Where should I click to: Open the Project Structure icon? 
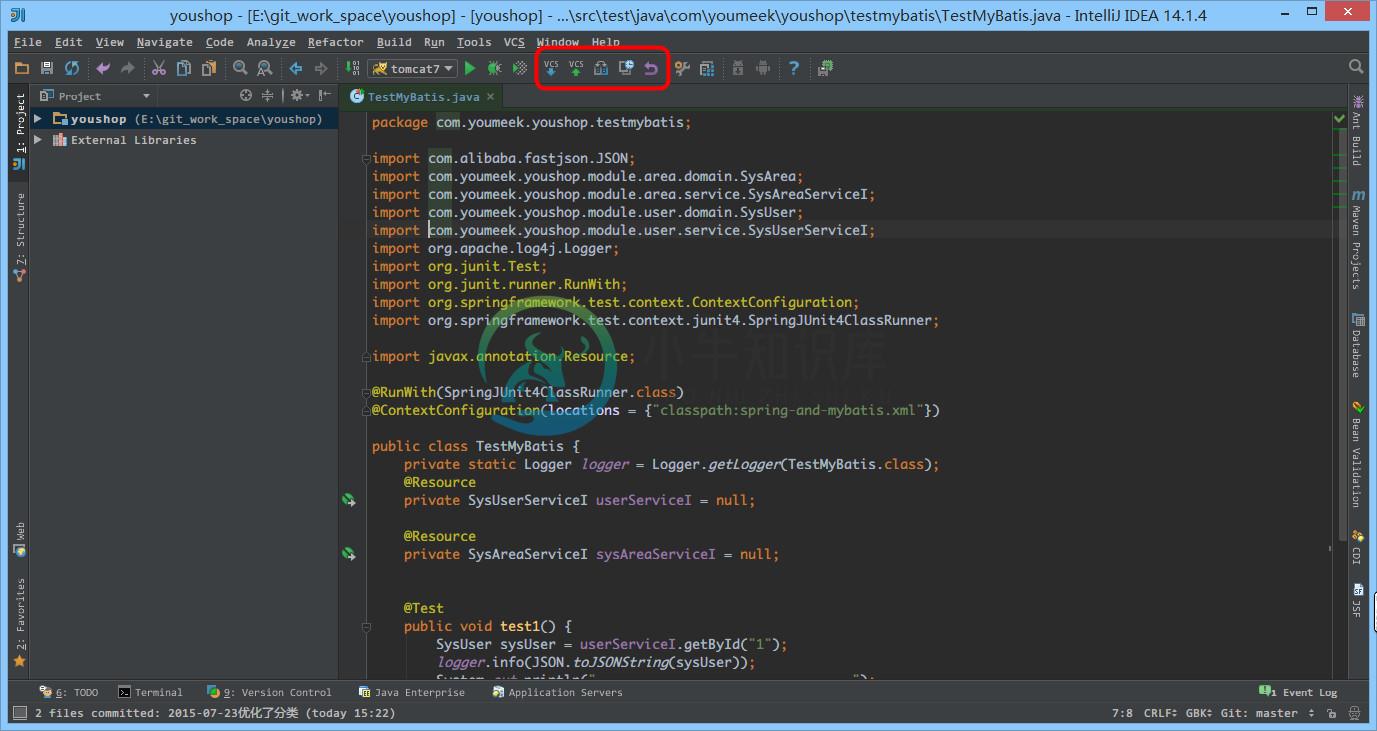pos(707,68)
